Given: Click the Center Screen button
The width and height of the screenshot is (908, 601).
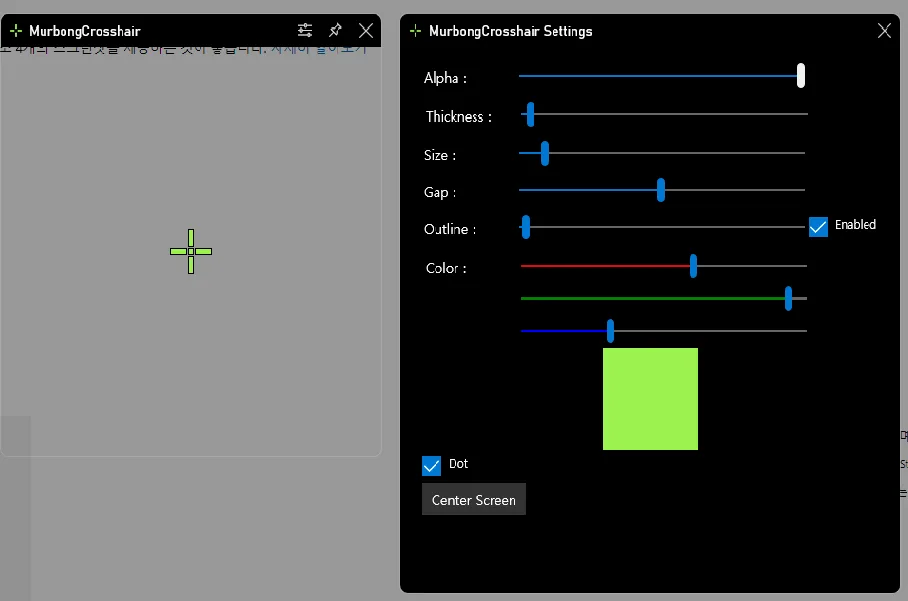Looking at the screenshot, I should 474,500.
